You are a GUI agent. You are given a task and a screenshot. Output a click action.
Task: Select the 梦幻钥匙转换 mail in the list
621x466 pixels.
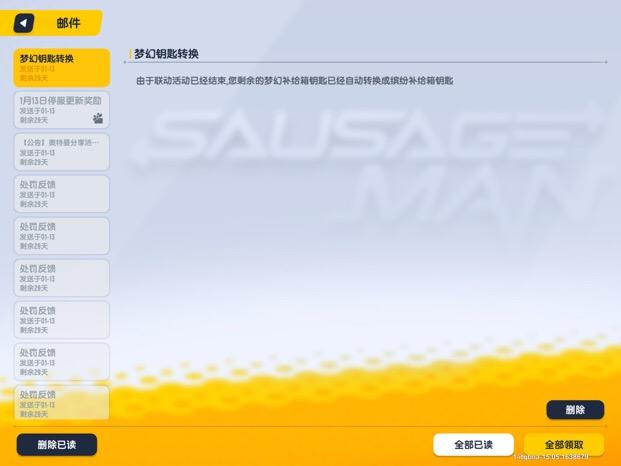tap(62, 68)
